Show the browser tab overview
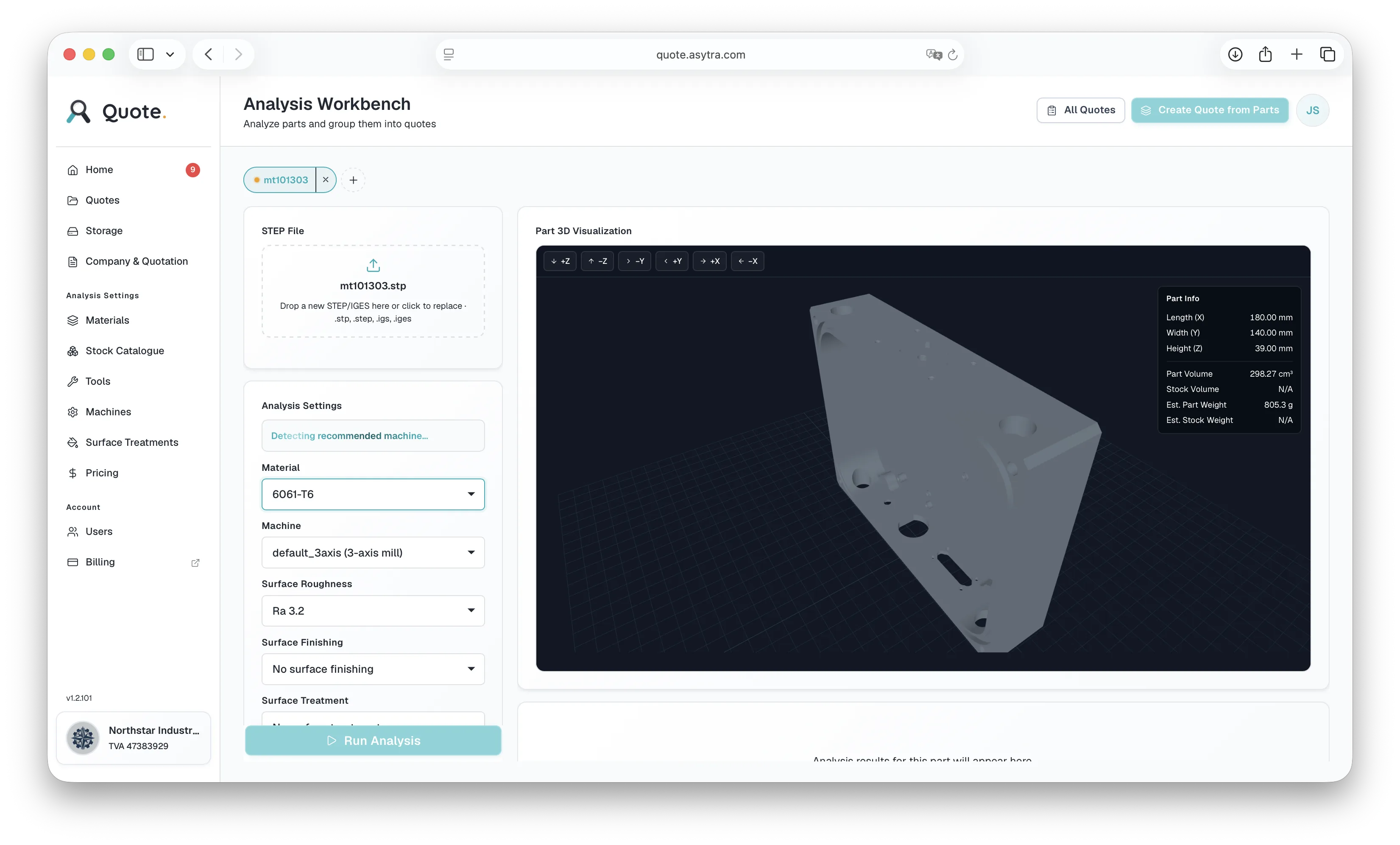Image resolution: width=1400 pixels, height=845 pixels. pos(1328,54)
